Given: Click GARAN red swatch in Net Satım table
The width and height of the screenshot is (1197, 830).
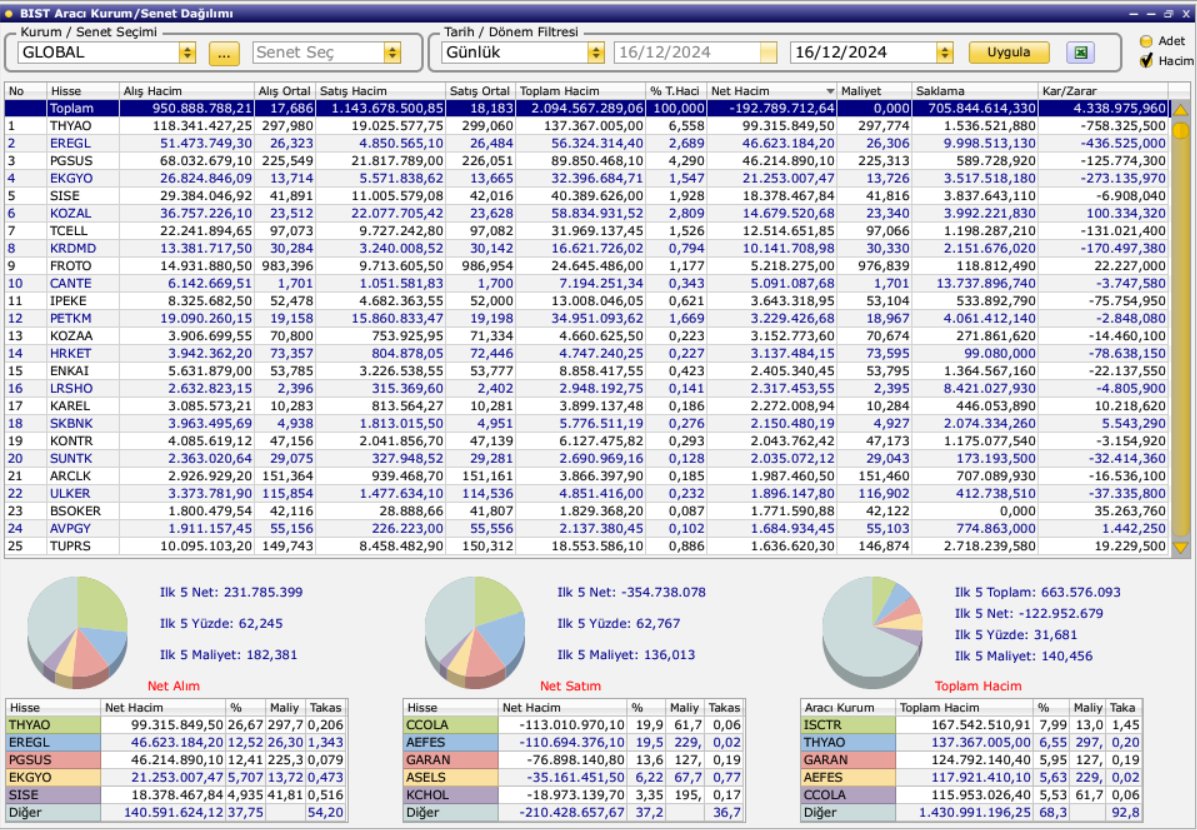Looking at the screenshot, I should click(451, 761).
